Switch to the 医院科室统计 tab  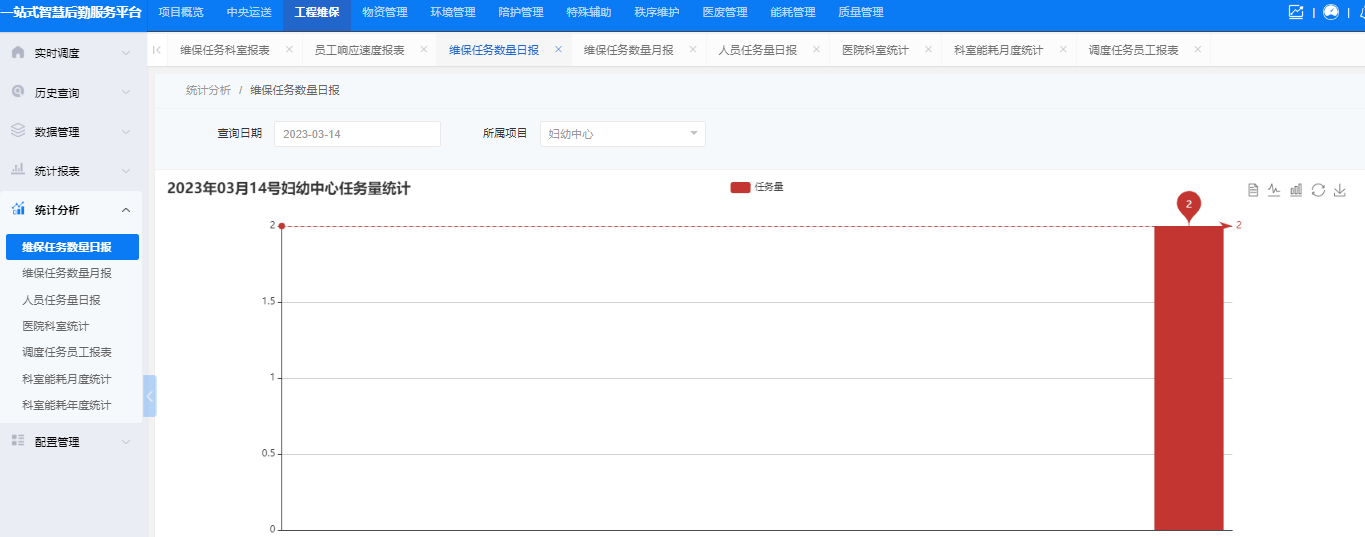[875, 50]
